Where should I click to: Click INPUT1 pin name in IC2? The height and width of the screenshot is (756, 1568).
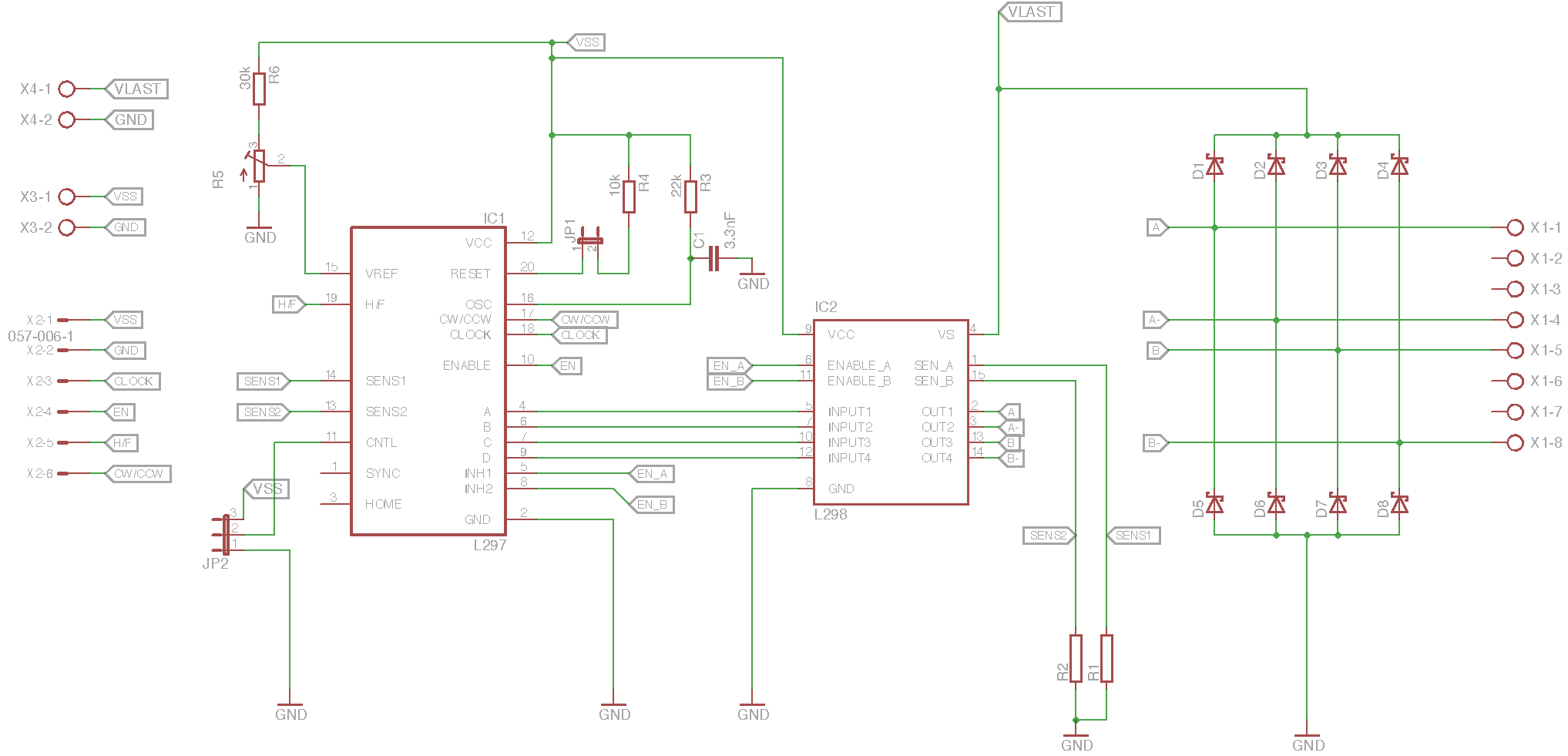[850, 412]
